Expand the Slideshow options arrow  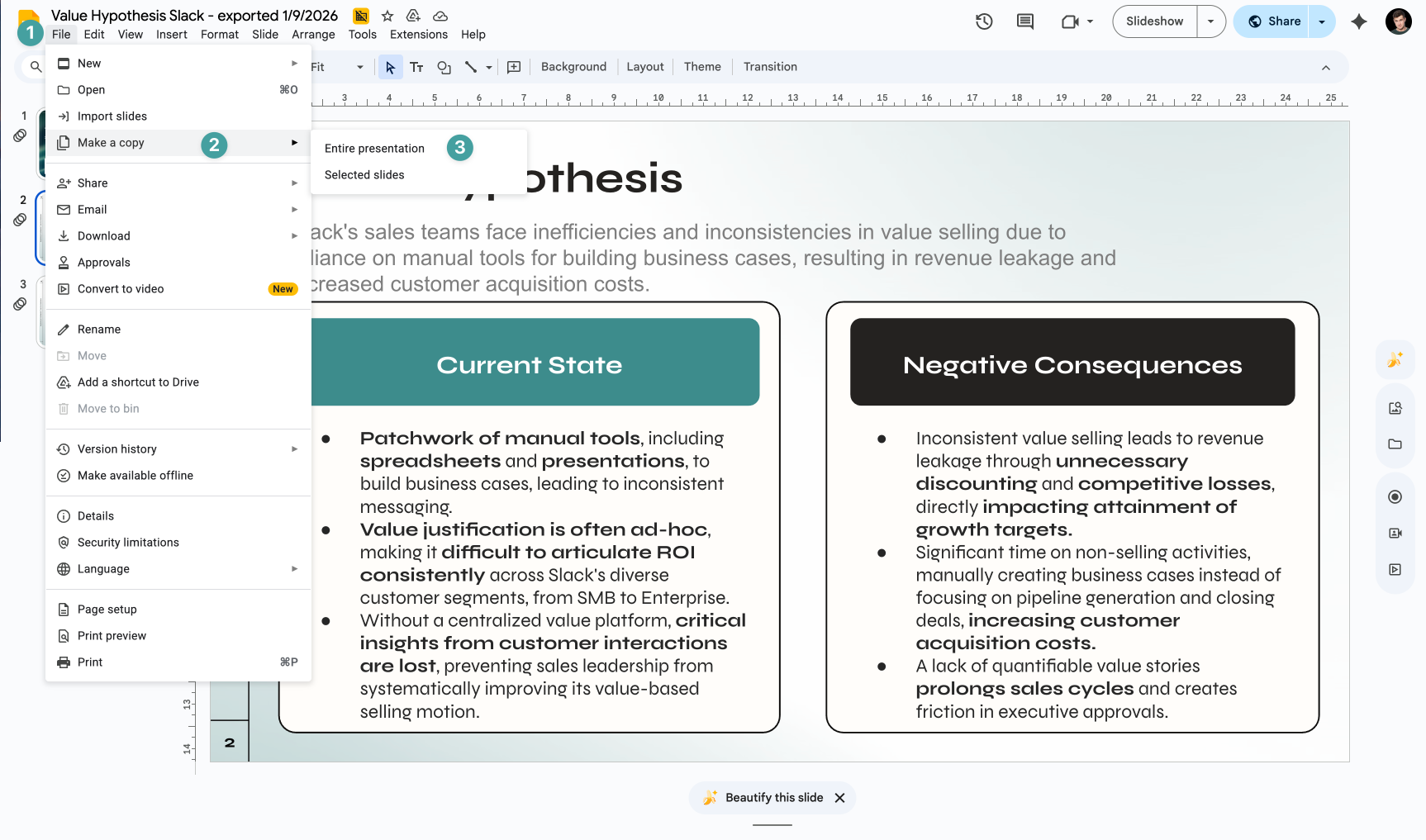(1210, 21)
